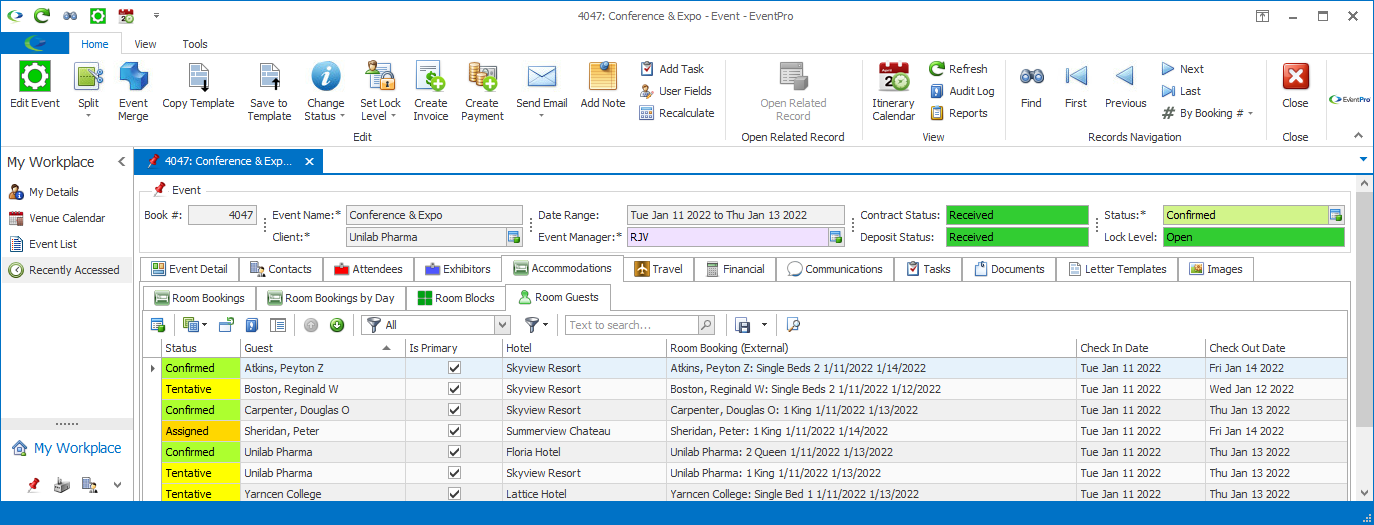Switch to the Tools ribbon tab
The image size is (1374, 525).
195,44
